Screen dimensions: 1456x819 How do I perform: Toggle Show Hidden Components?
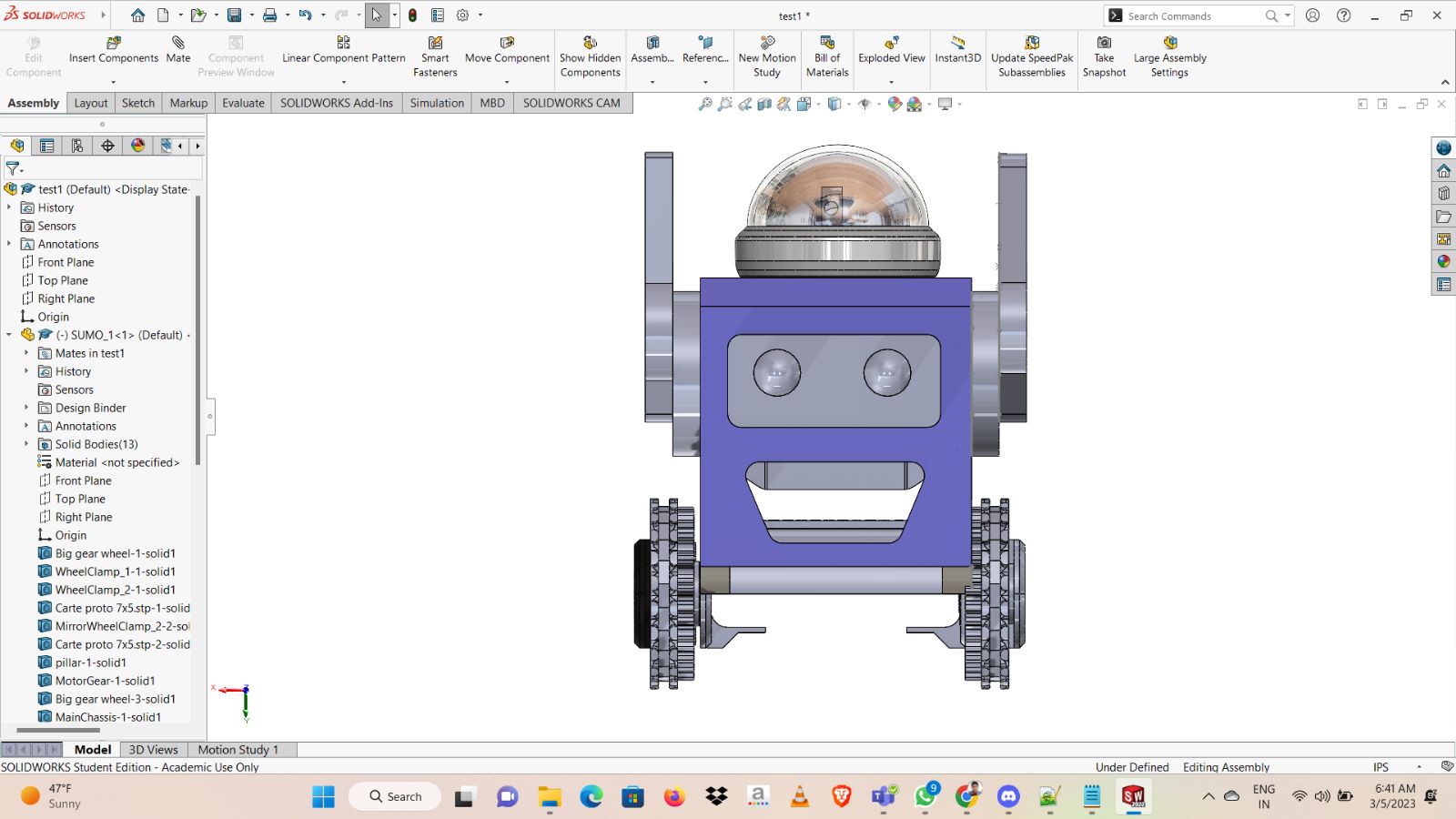tap(590, 56)
